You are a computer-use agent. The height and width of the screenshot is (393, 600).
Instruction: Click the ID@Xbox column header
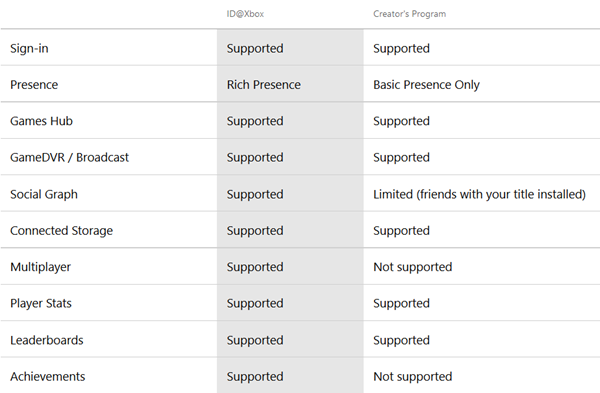click(x=245, y=14)
